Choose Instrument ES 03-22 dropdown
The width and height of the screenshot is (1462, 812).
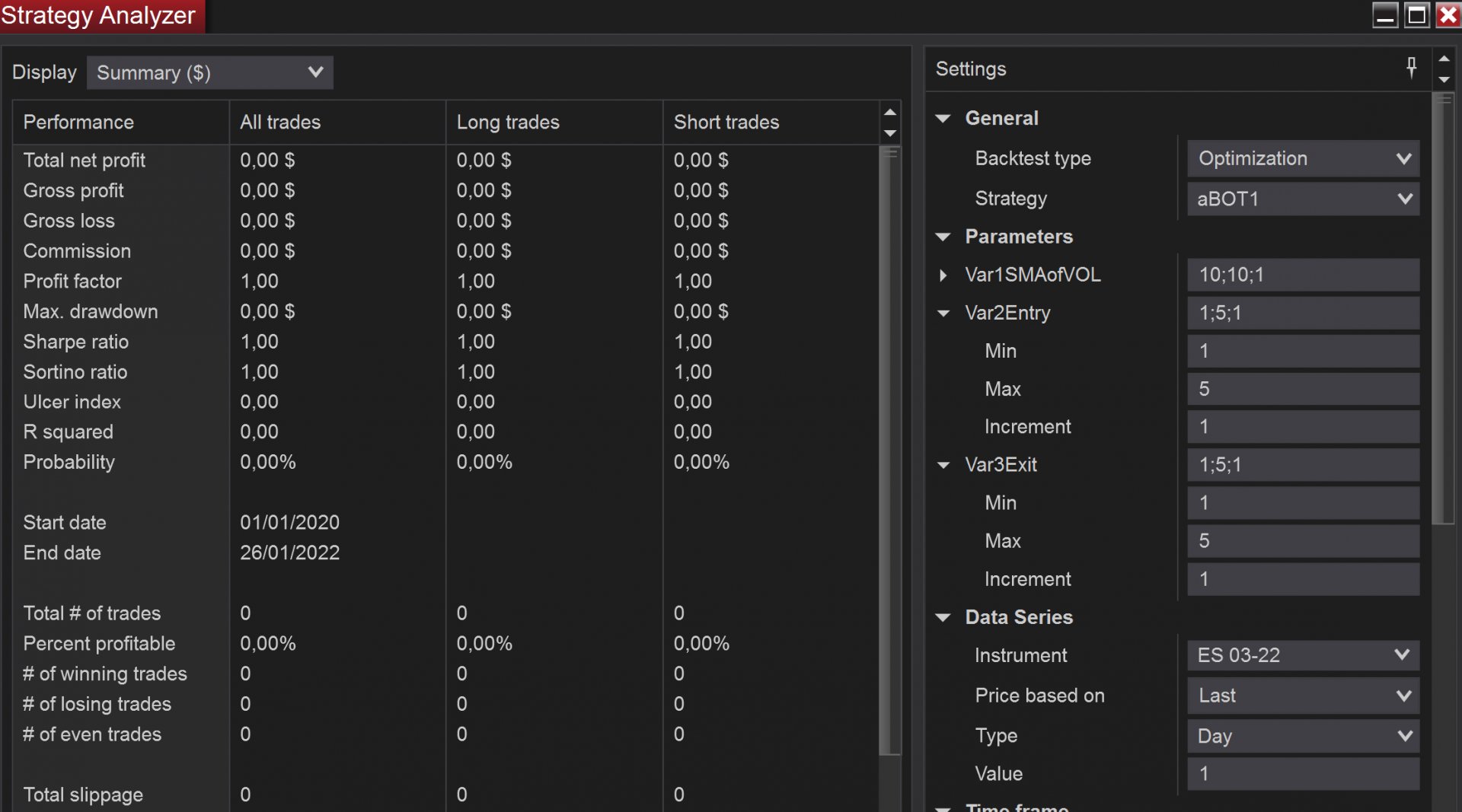pos(1303,655)
